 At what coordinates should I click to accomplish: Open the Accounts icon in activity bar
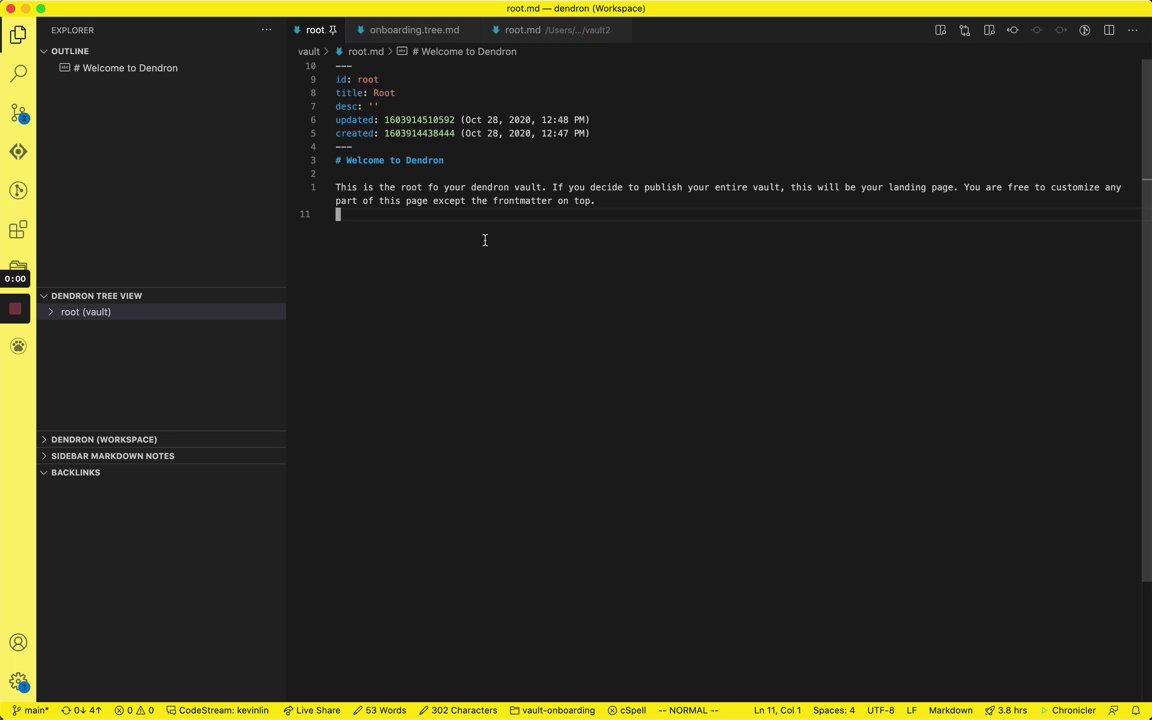pyautogui.click(x=18, y=642)
